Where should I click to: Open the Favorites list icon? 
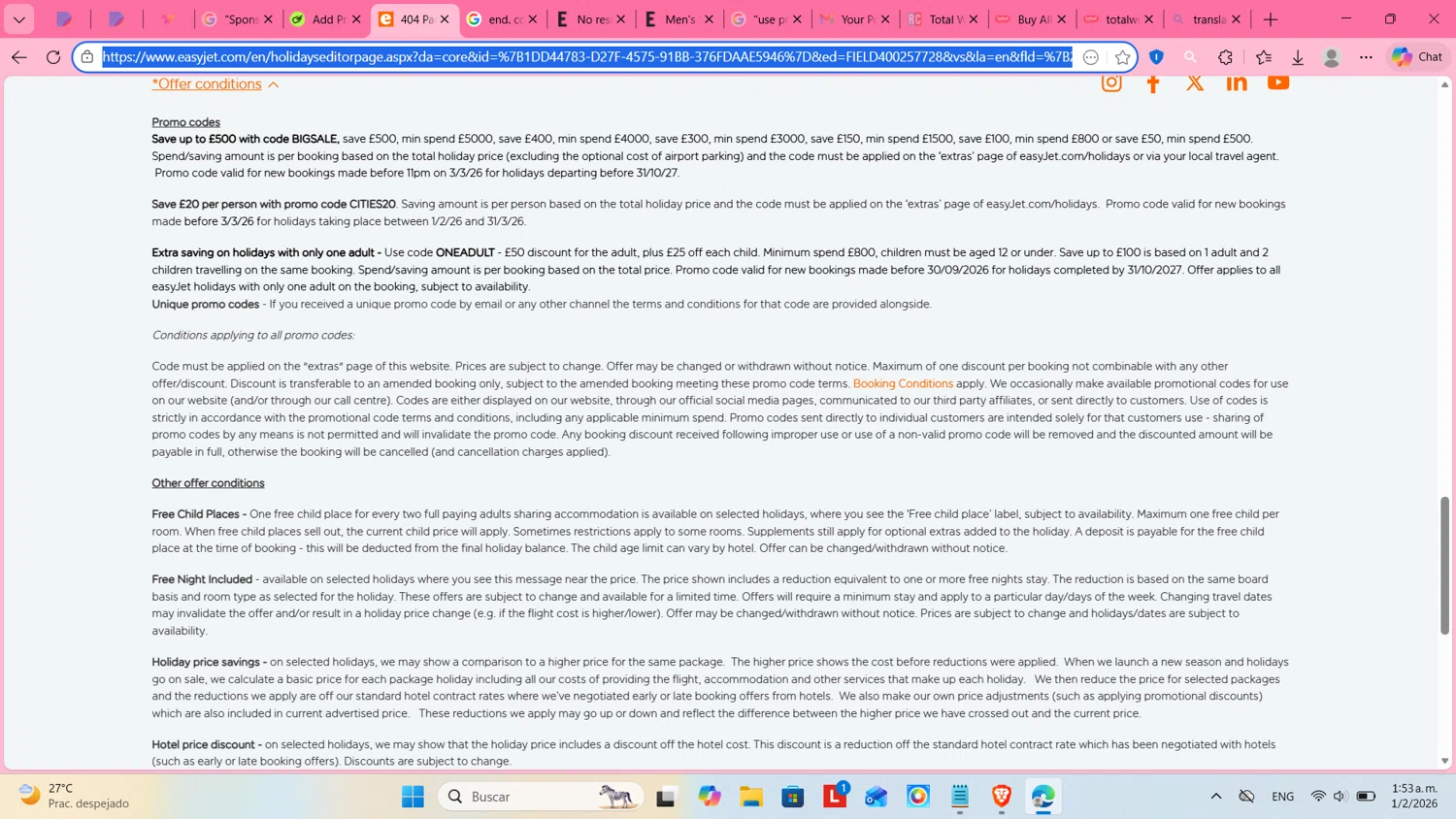[1264, 57]
